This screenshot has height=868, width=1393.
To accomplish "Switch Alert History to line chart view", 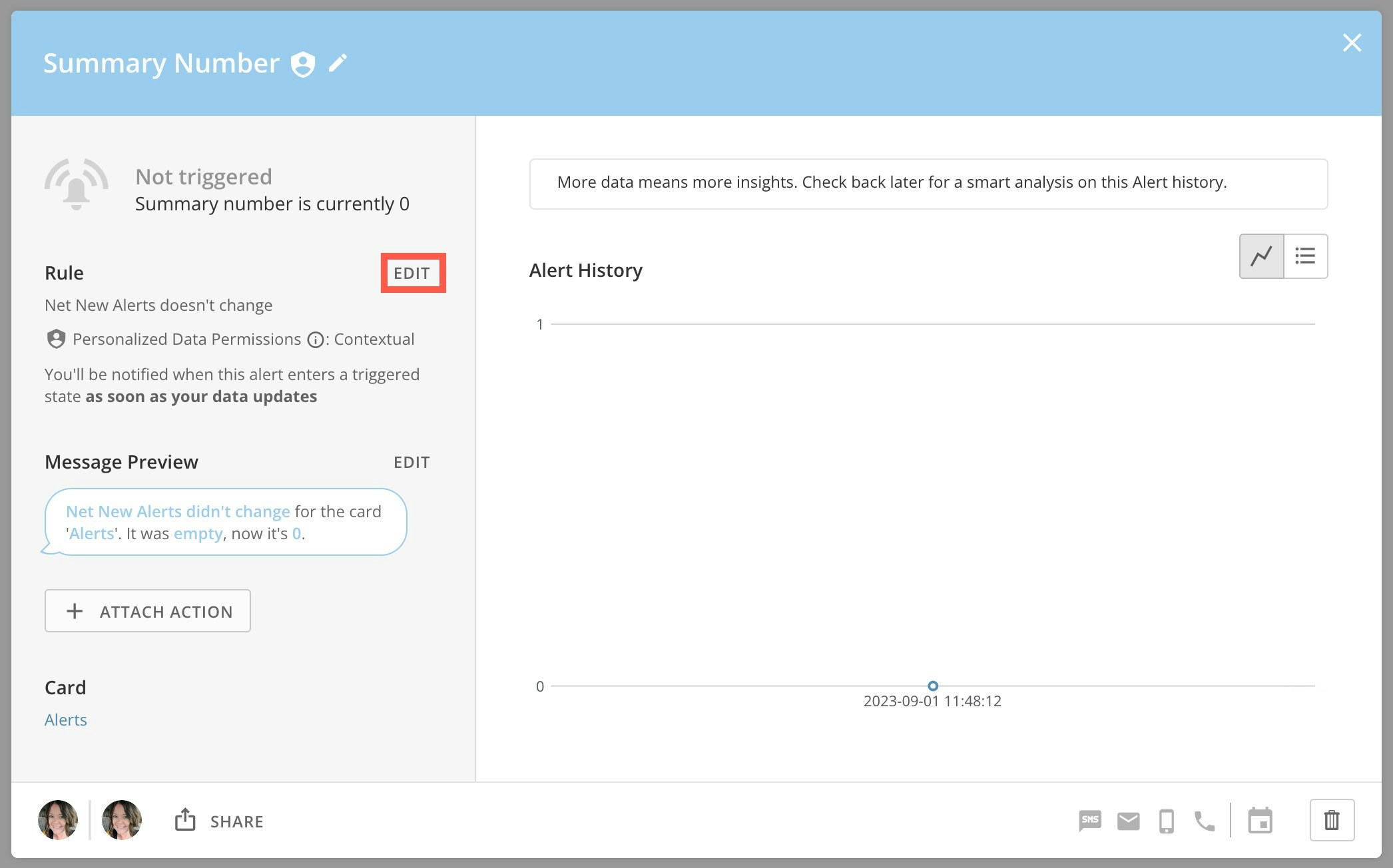I will tap(1261, 256).
